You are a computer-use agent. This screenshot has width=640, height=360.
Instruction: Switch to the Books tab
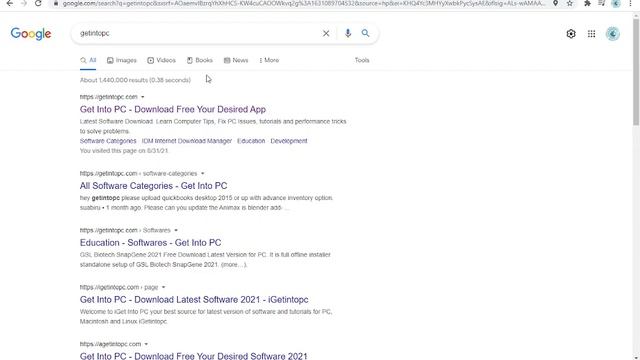coord(200,60)
